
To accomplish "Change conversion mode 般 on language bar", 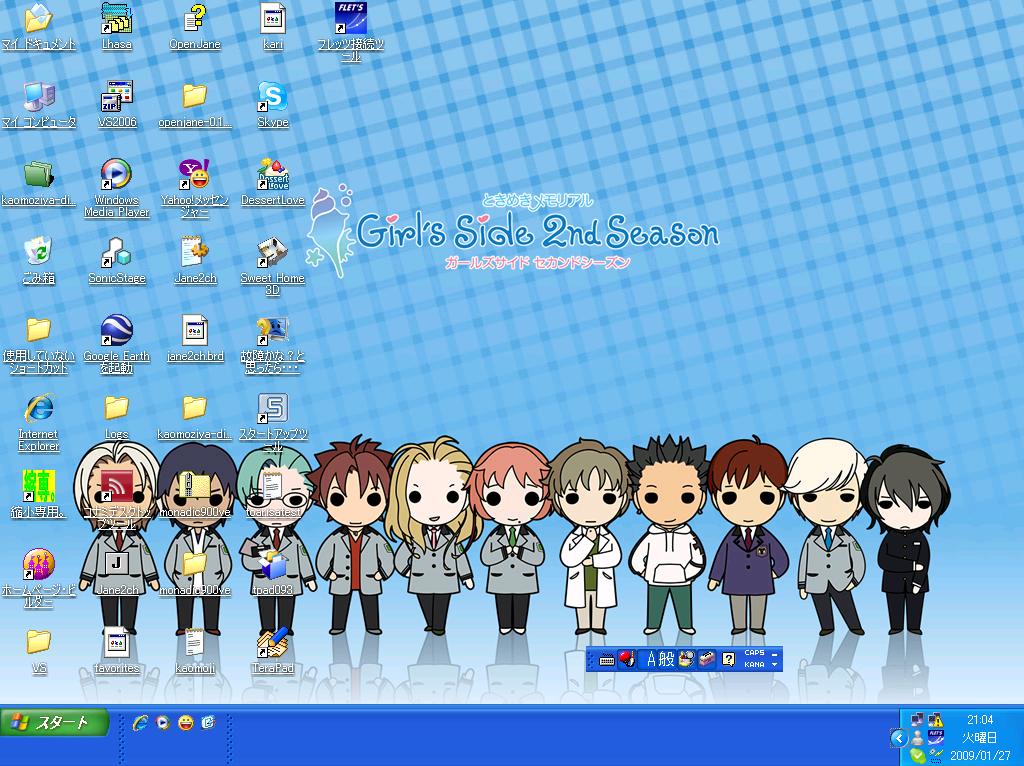I will (x=666, y=659).
